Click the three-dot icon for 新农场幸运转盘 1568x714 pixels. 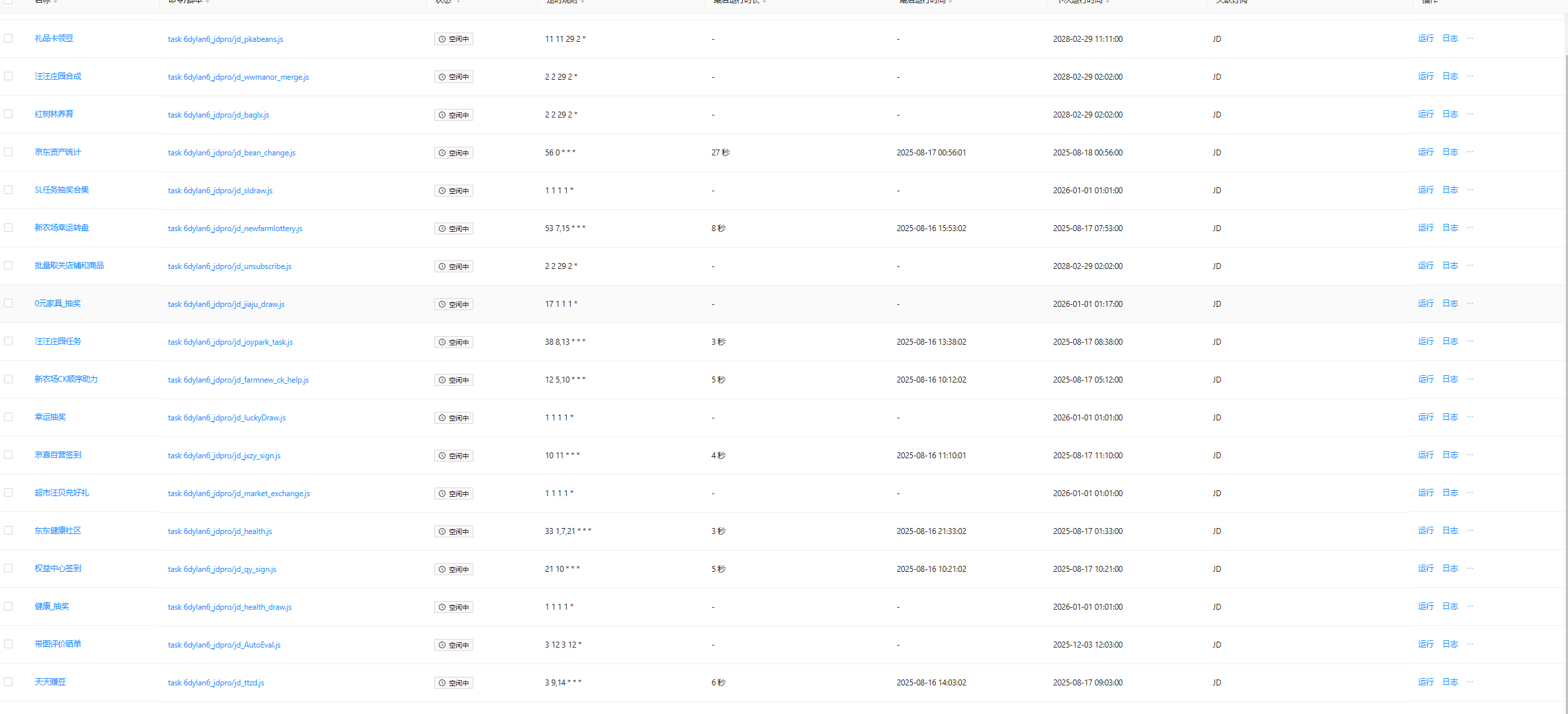1470,228
